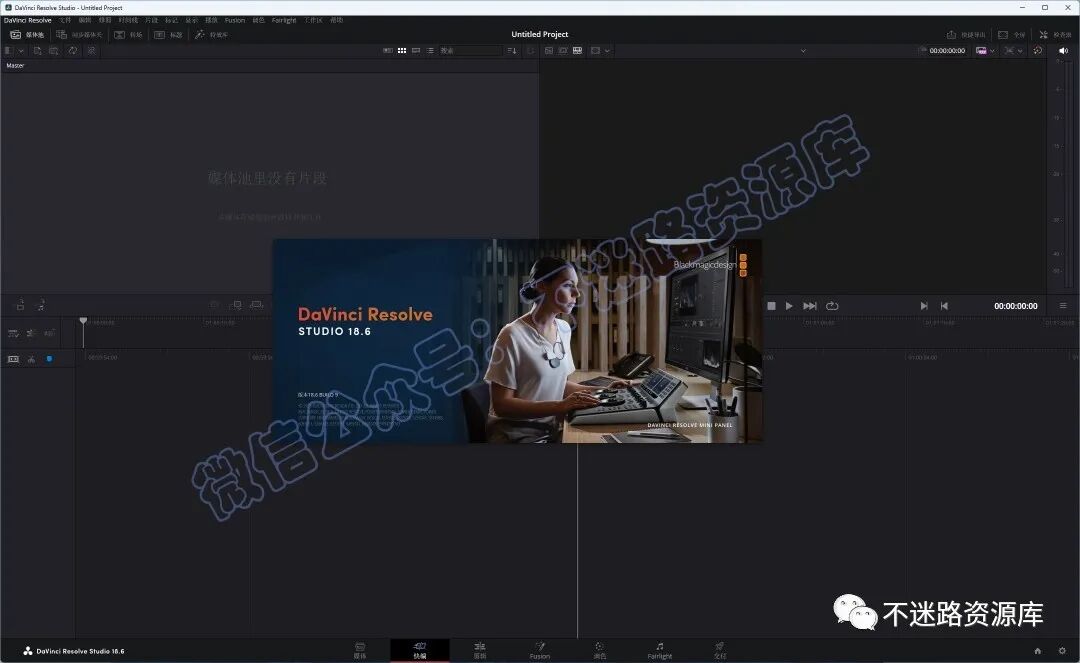This screenshot has height=663, width=1080.
Task: Open the Effects library with wand icon
Action: pos(211,34)
